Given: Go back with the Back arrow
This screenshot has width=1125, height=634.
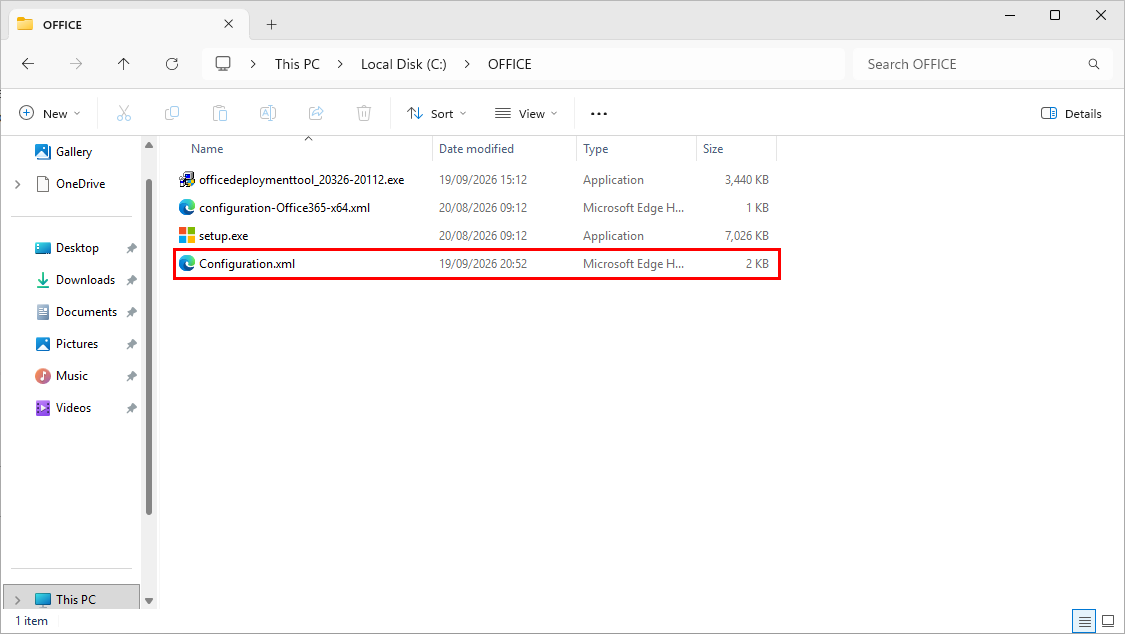Looking at the screenshot, I should click(x=28, y=64).
